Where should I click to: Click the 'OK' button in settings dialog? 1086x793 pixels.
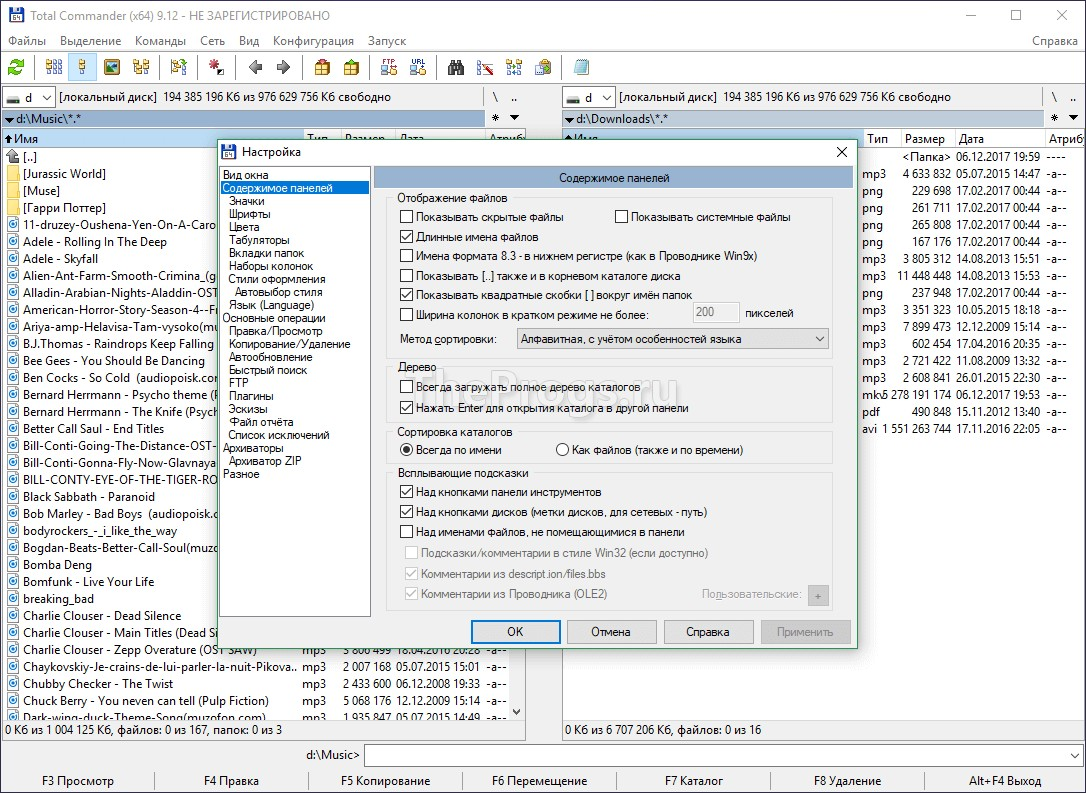point(514,632)
